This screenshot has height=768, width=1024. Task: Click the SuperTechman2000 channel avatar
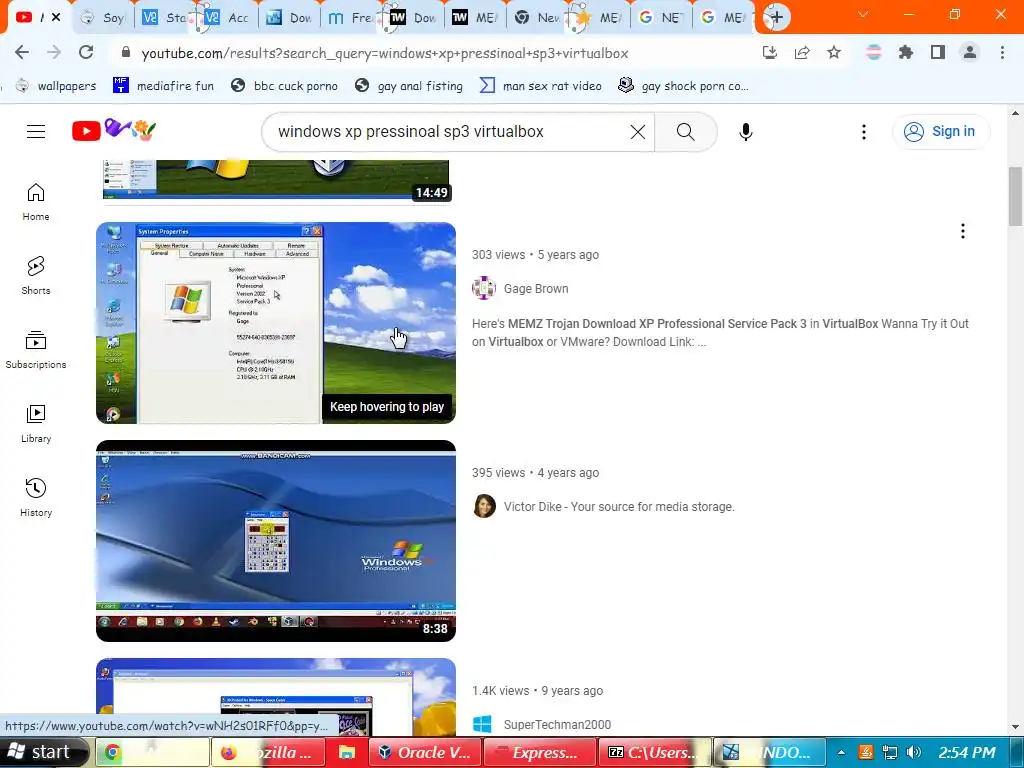(x=482, y=724)
